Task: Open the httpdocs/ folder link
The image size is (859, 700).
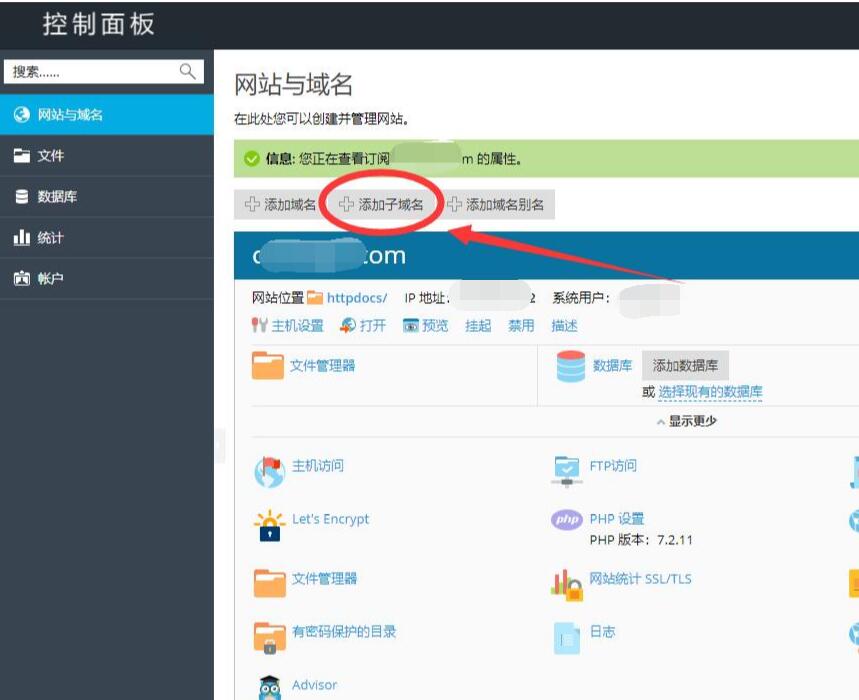Action: pyautogui.click(x=357, y=298)
